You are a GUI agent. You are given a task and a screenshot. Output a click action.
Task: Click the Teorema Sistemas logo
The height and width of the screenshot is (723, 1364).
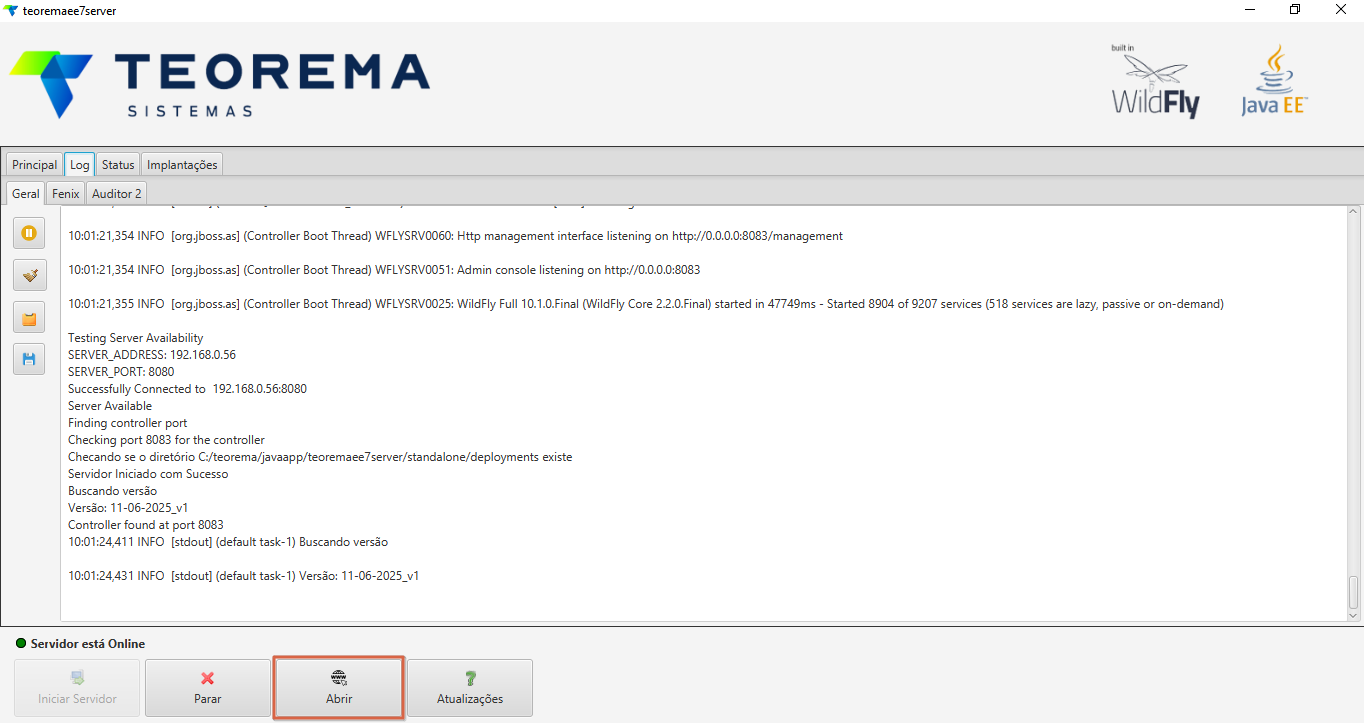(220, 85)
